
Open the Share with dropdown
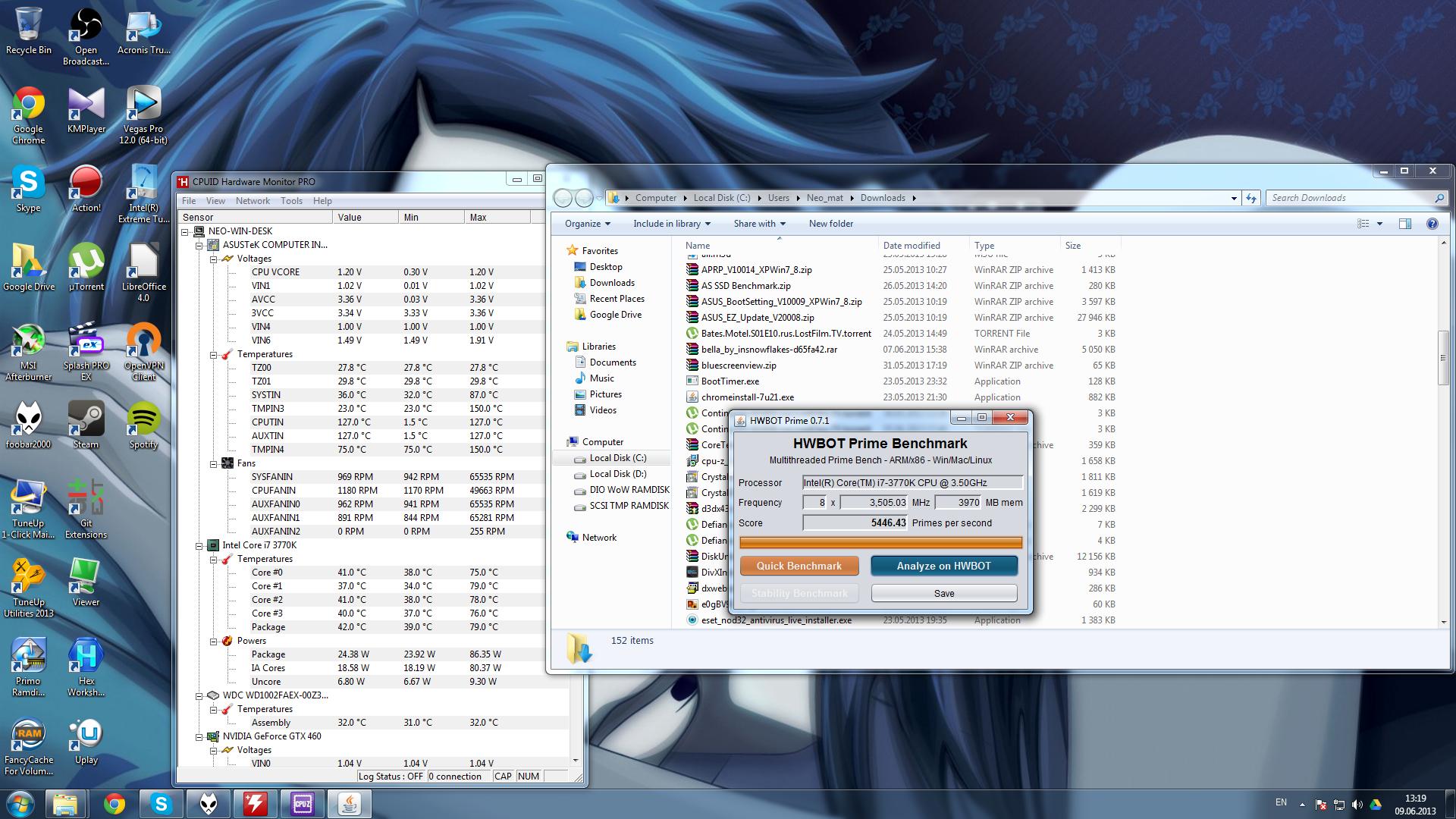pos(759,224)
